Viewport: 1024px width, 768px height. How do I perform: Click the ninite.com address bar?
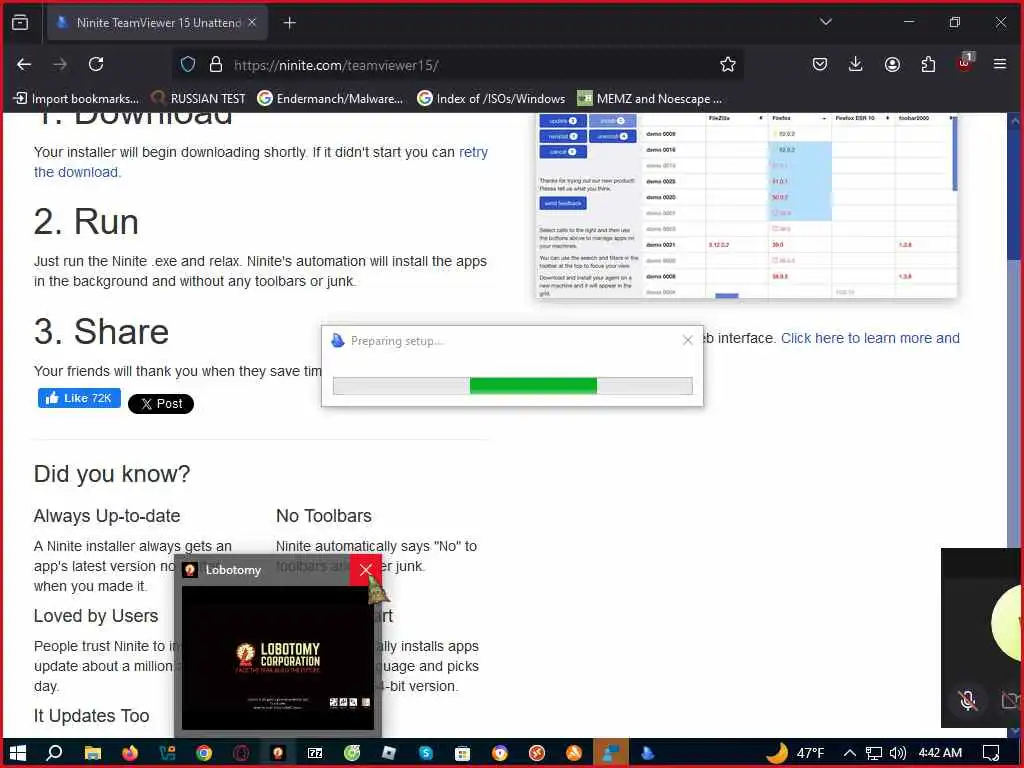(457, 65)
